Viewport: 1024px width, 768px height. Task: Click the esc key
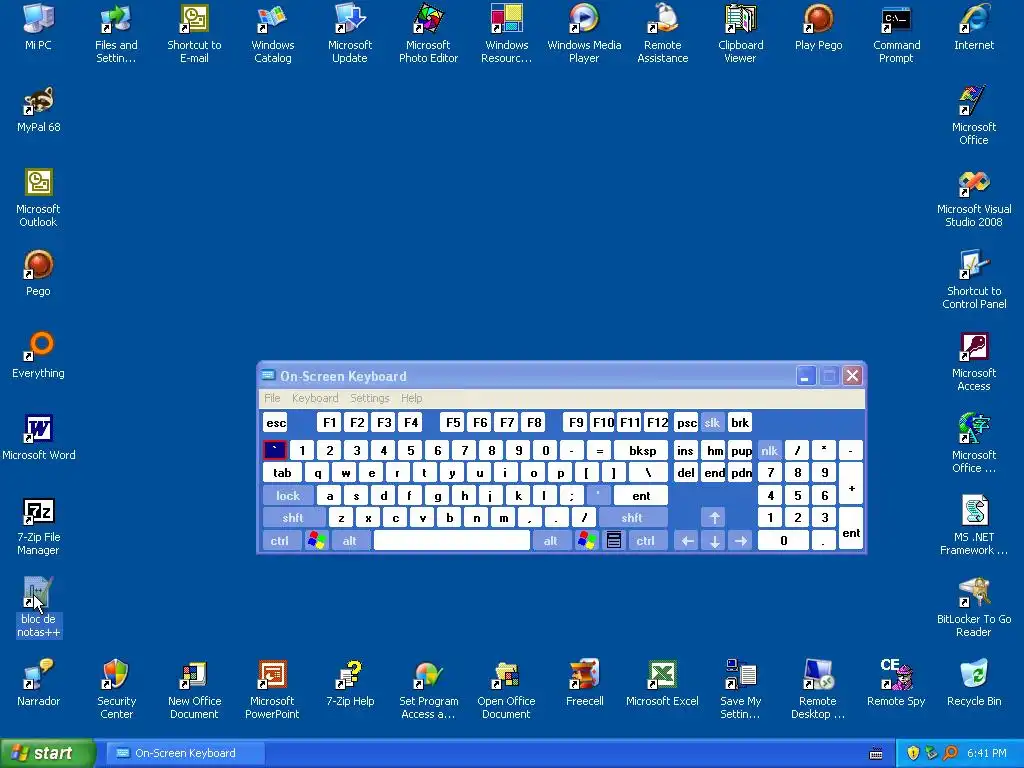point(276,423)
